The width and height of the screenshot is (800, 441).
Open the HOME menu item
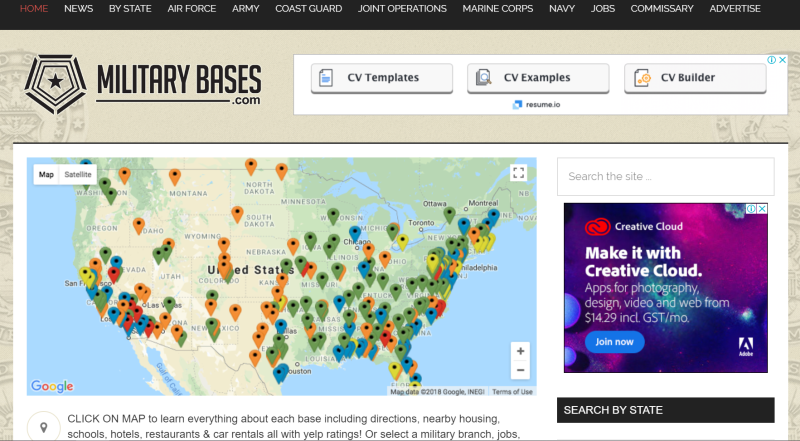pos(34,9)
